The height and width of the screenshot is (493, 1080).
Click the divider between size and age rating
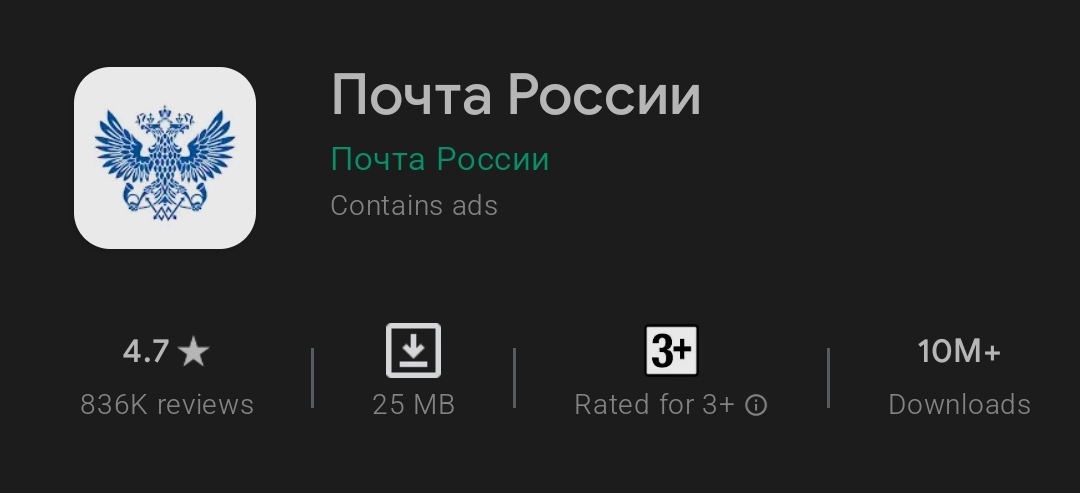coord(515,378)
